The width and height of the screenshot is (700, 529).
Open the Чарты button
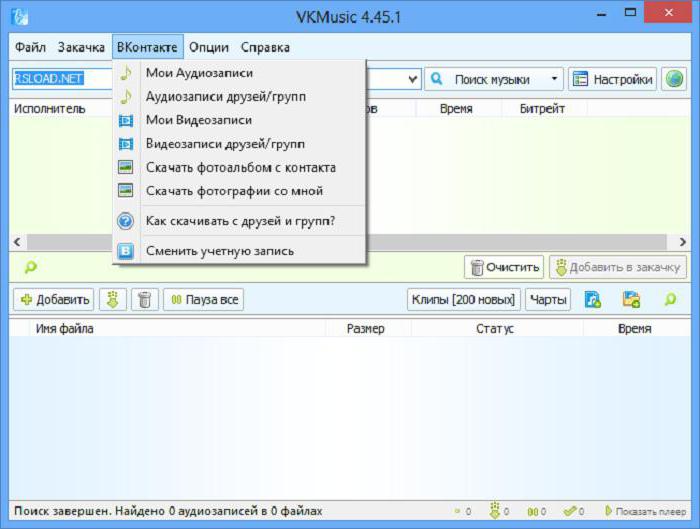[548, 300]
